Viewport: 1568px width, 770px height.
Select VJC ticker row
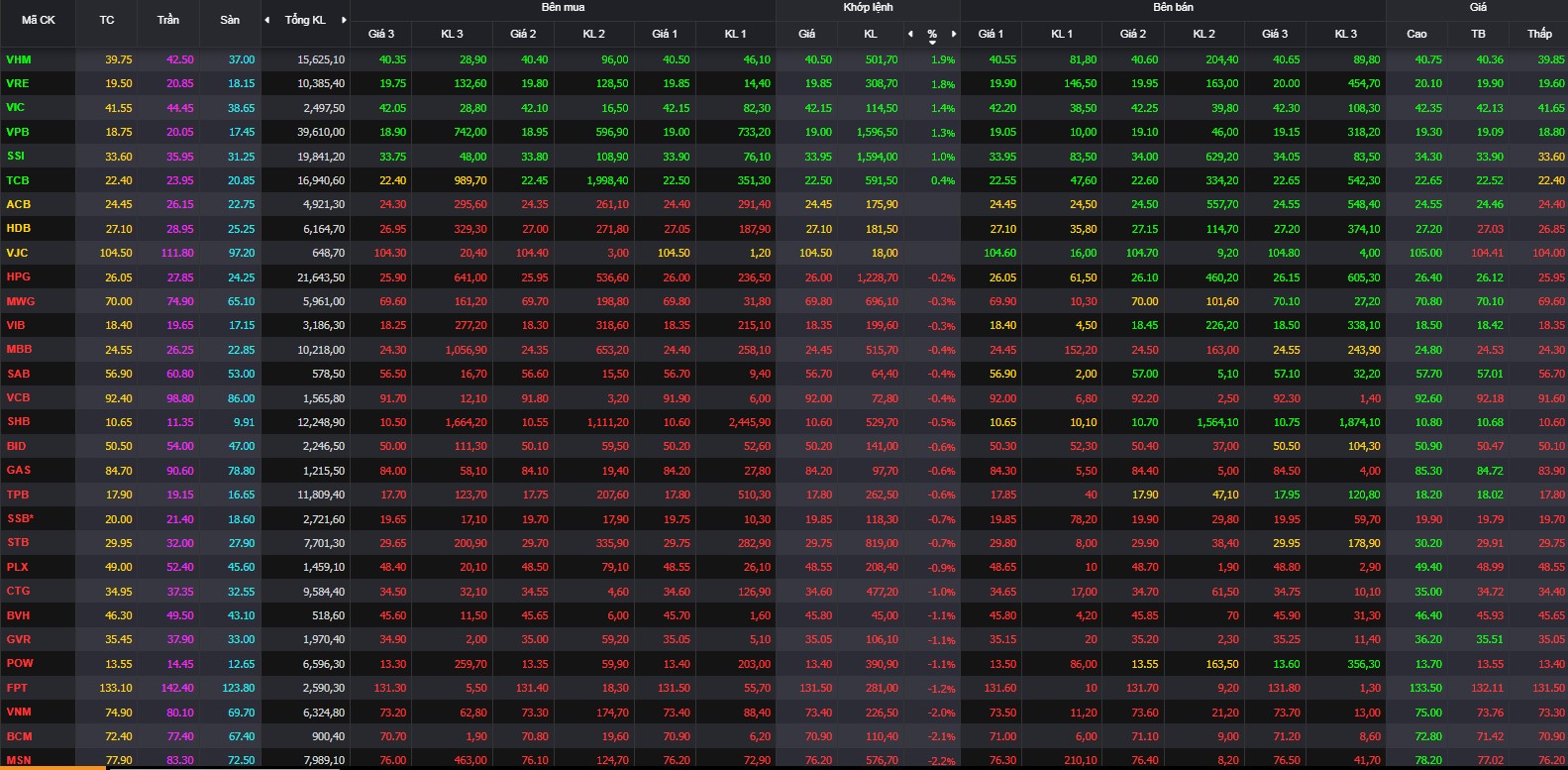click(x=17, y=253)
